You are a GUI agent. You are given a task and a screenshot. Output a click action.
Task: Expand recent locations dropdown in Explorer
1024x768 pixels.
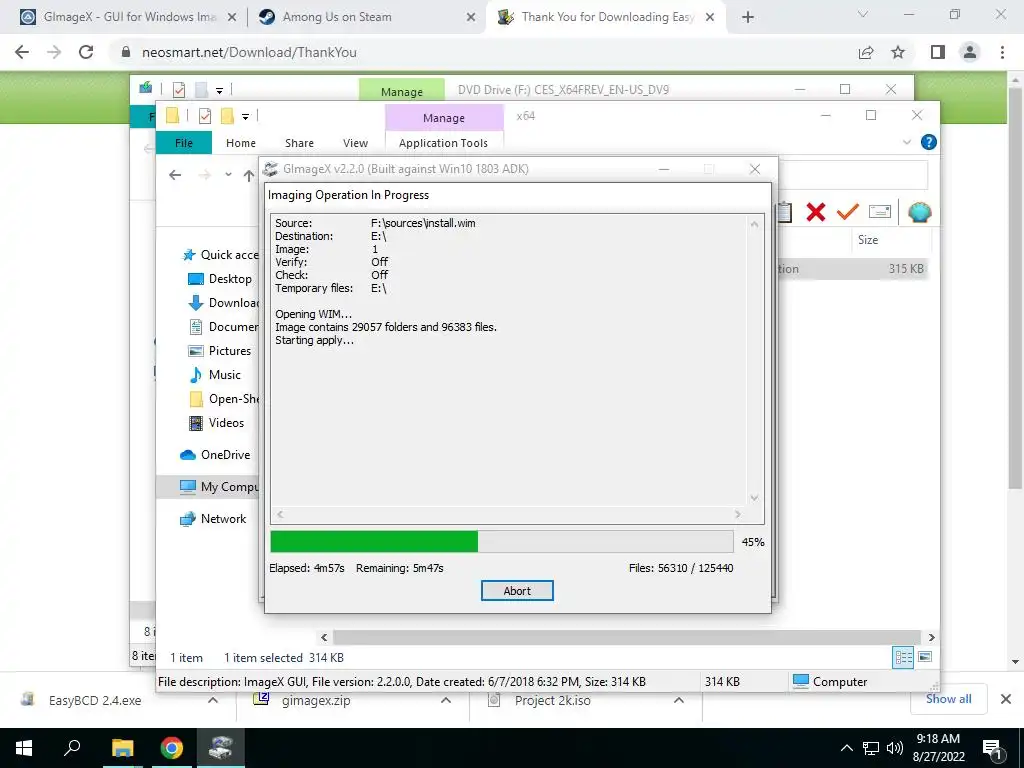point(228,175)
